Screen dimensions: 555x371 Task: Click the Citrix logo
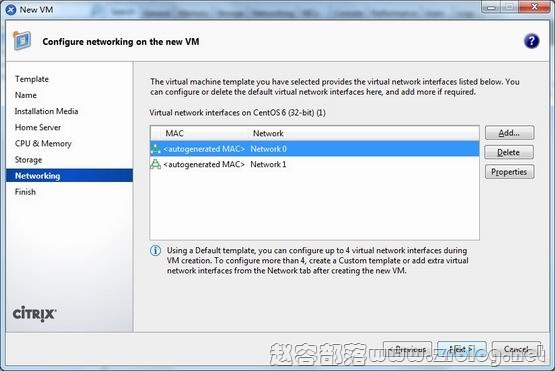pyautogui.click(x=34, y=314)
